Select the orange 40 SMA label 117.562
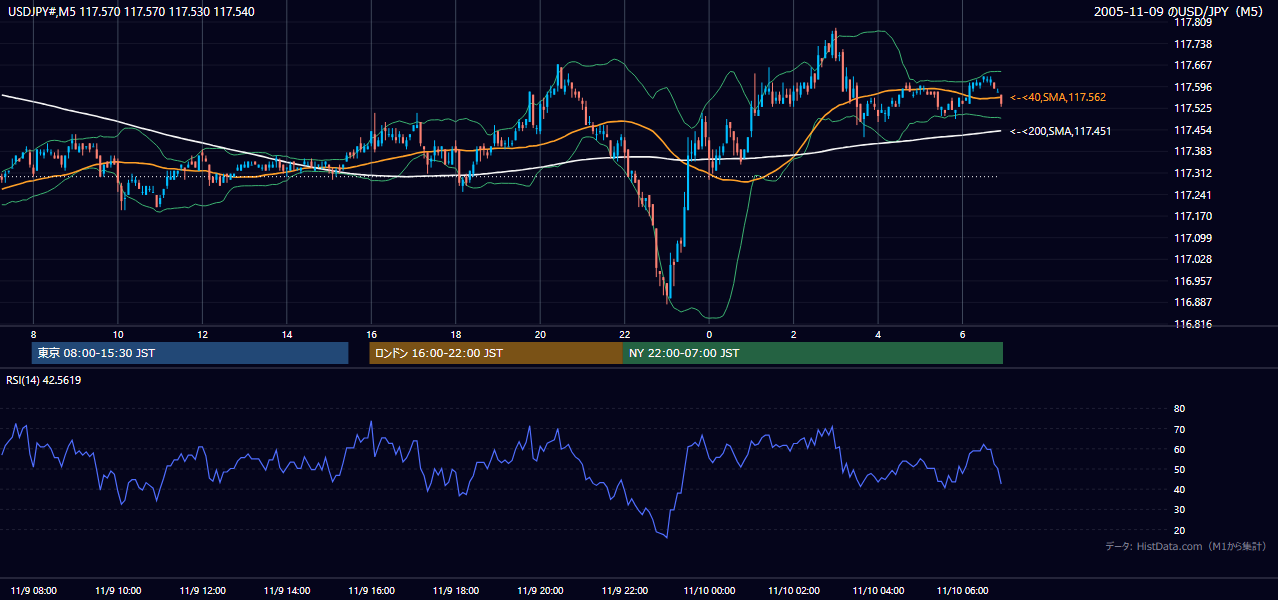Image resolution: width=1278 pixels, height=600 pixels. 1058,97
